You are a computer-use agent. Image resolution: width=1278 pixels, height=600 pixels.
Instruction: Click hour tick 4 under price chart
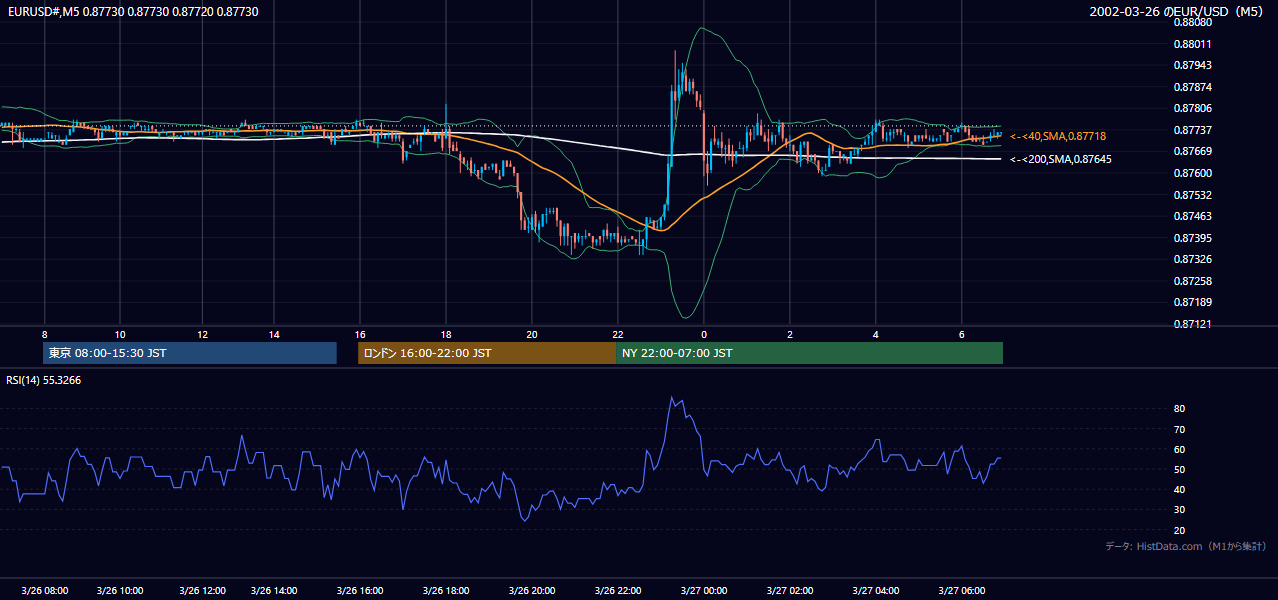pos(876,334)
